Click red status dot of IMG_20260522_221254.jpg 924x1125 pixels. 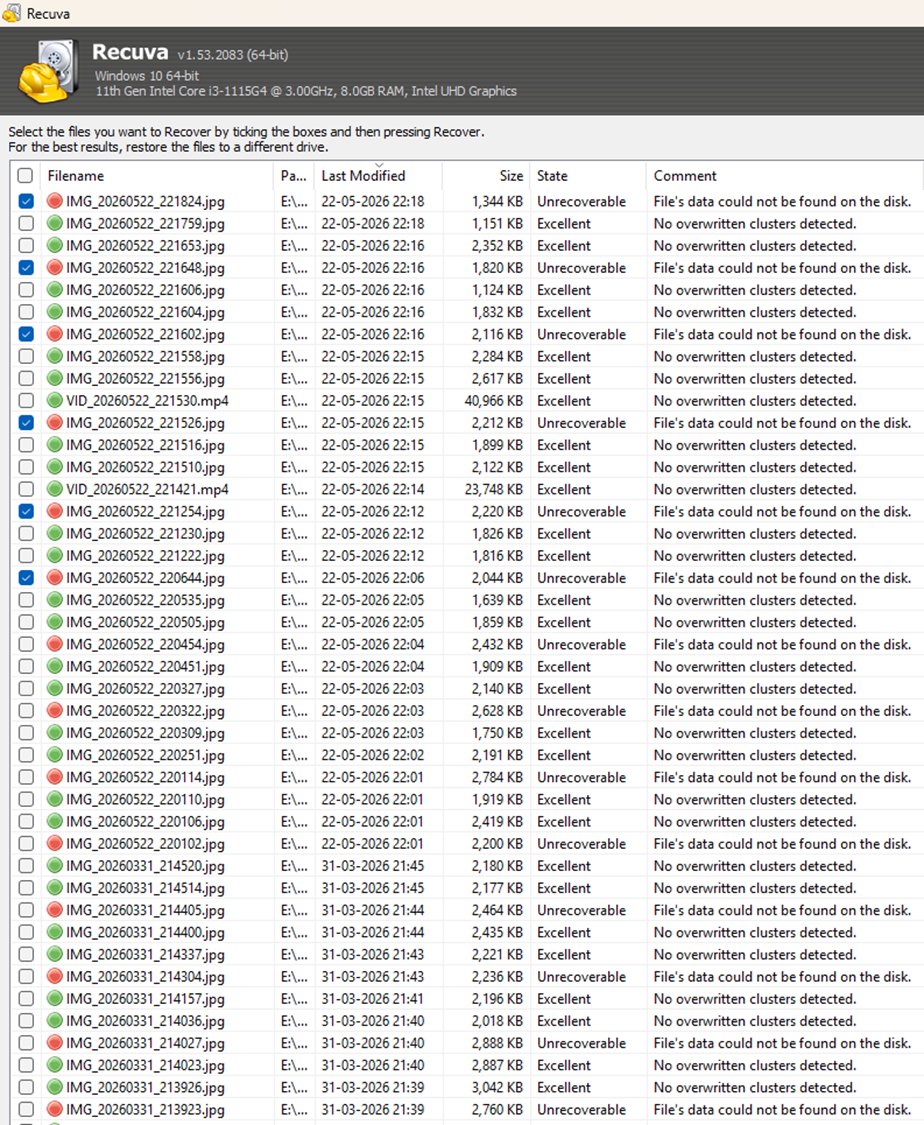[x=55, y=512]
